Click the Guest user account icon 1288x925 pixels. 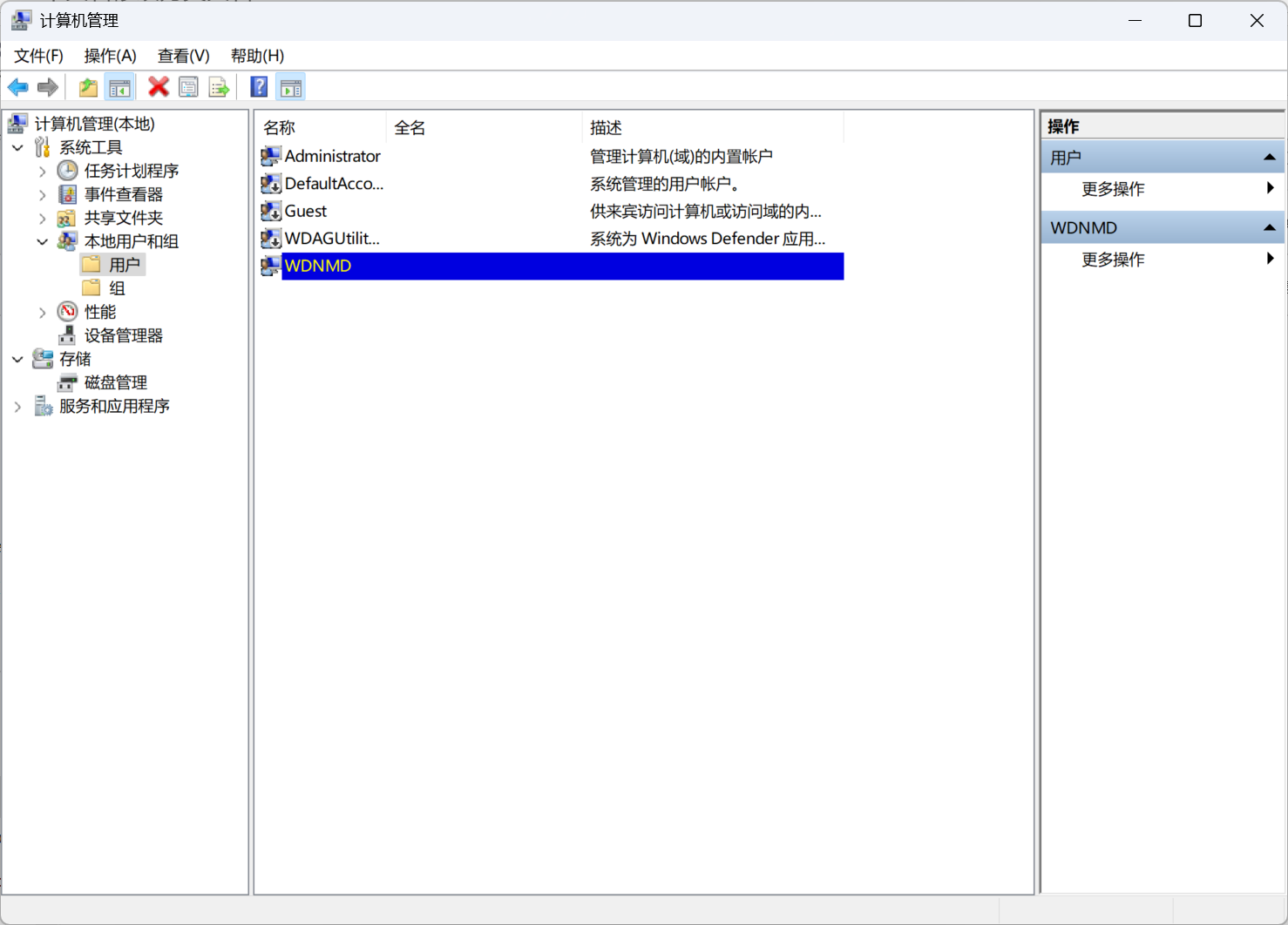(271, 211)
